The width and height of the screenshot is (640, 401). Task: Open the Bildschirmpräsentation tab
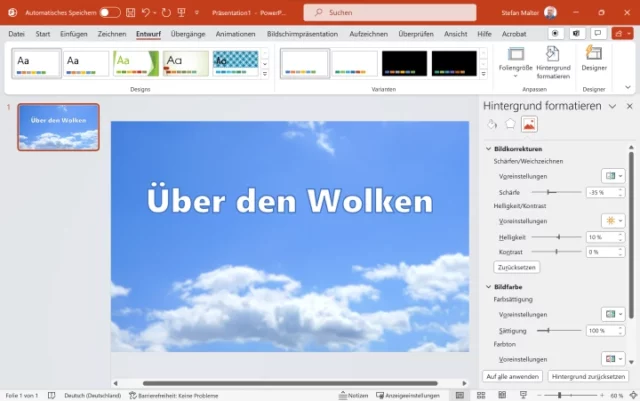click(x=302, y=34)
